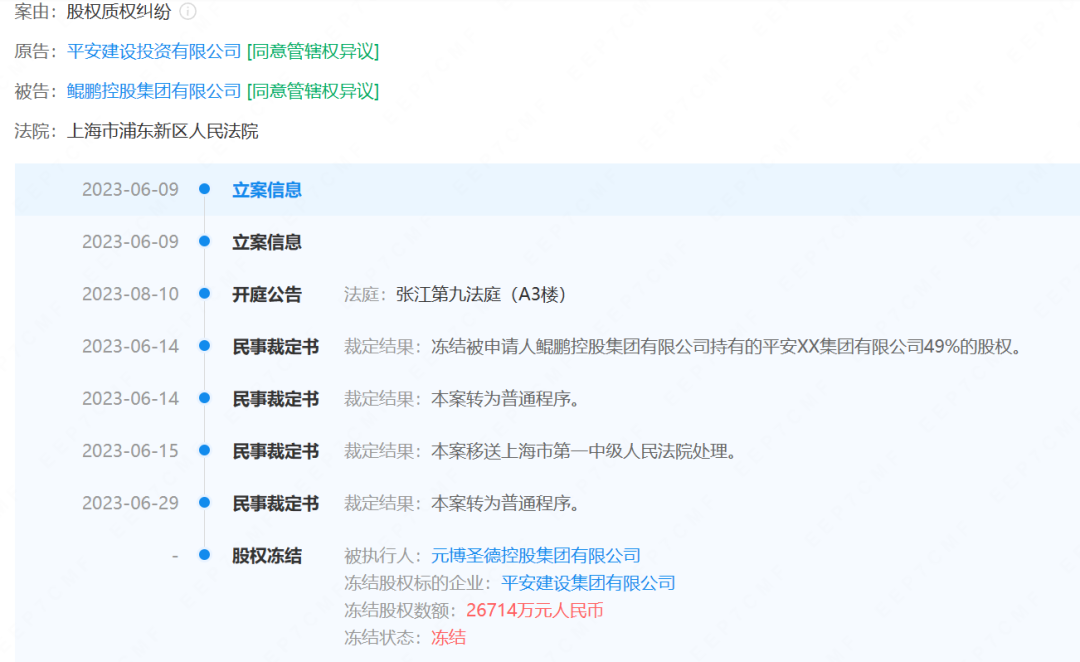Click courtroom text 张江第九法庭（A3楼）
The height and width of the screenshot is (662, 1080).
(x=481, y=294)
